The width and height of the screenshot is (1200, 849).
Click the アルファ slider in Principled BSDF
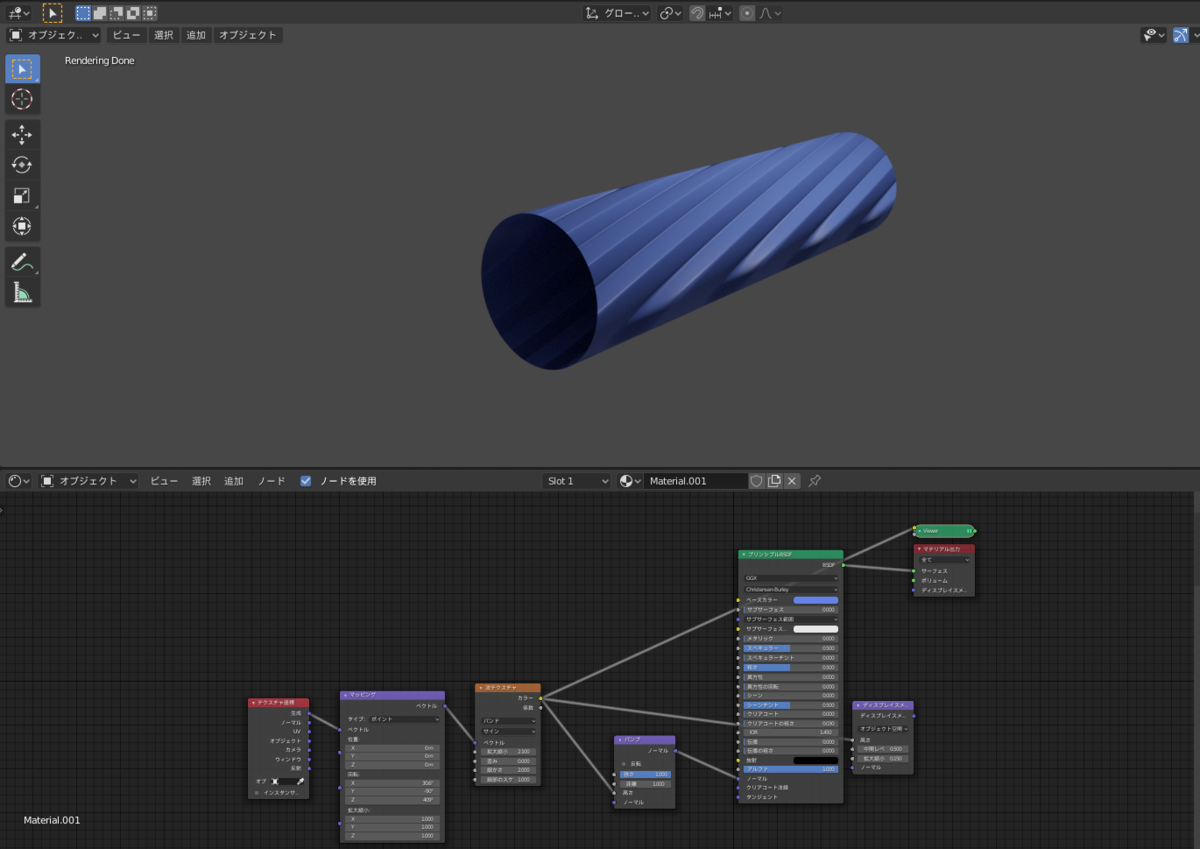[x=791, y=769]
